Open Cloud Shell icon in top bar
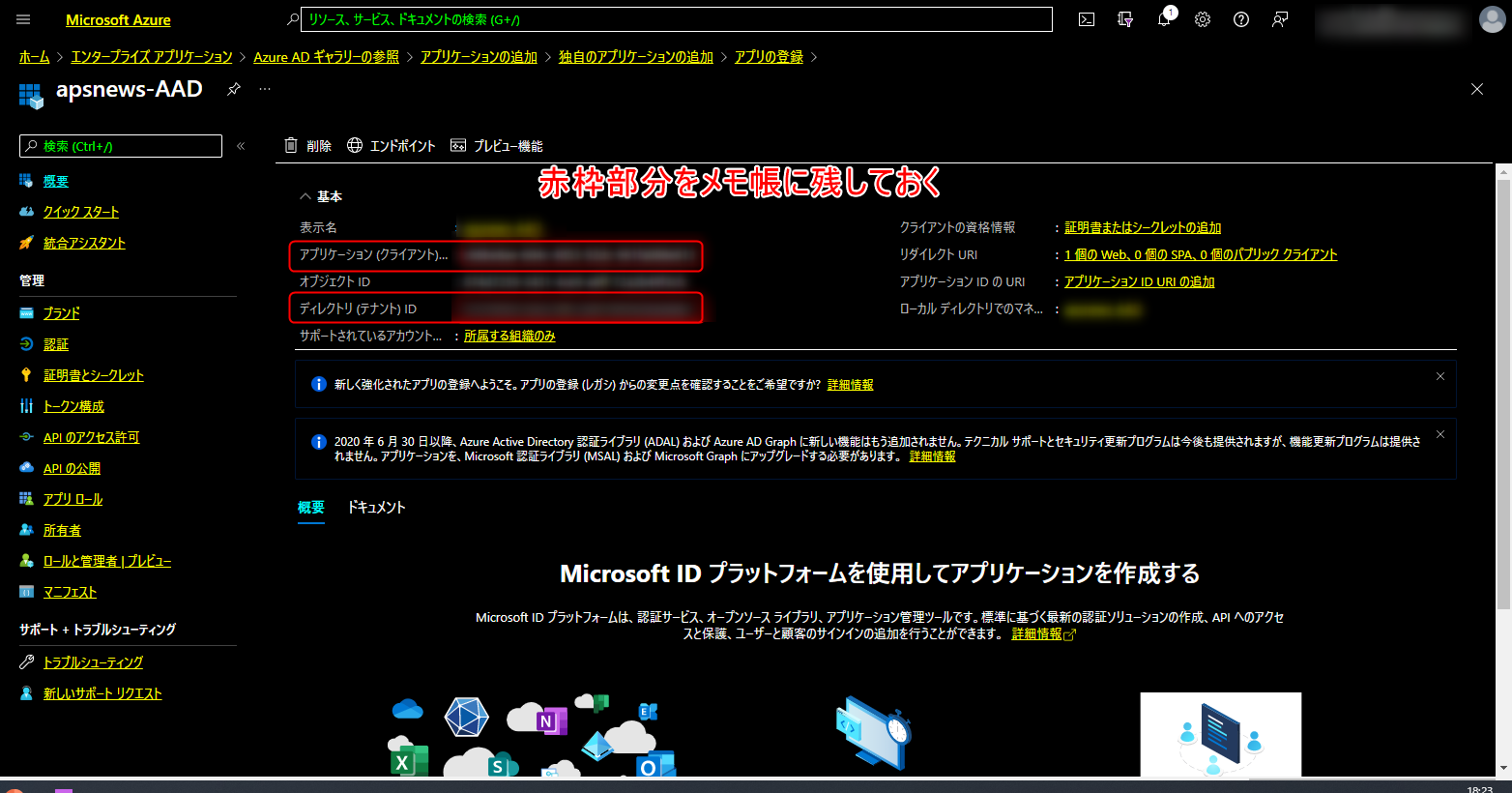The image size is (1512, 793). pos(1087,19)
